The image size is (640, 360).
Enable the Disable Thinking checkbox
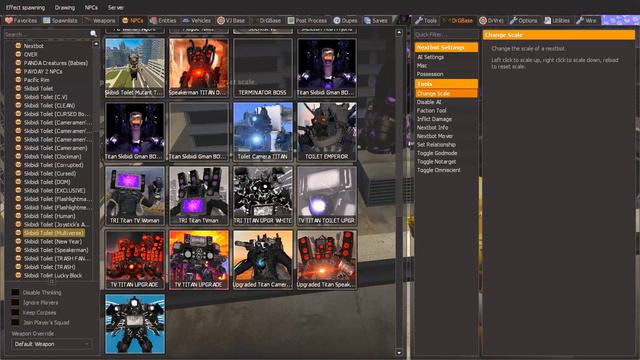[x=16, y=292]
